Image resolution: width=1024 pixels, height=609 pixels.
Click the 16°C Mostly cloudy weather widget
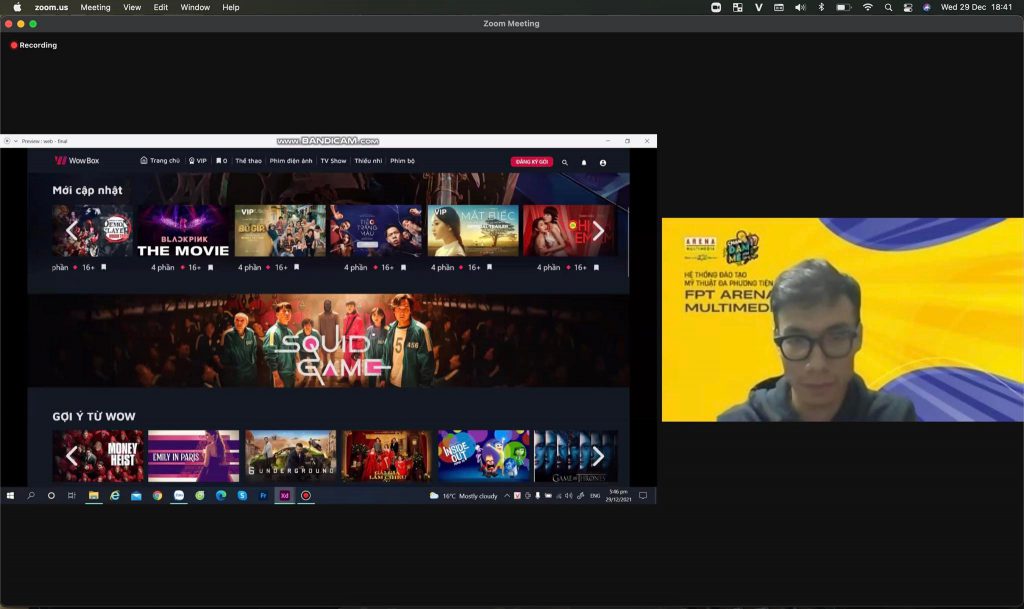464,496
